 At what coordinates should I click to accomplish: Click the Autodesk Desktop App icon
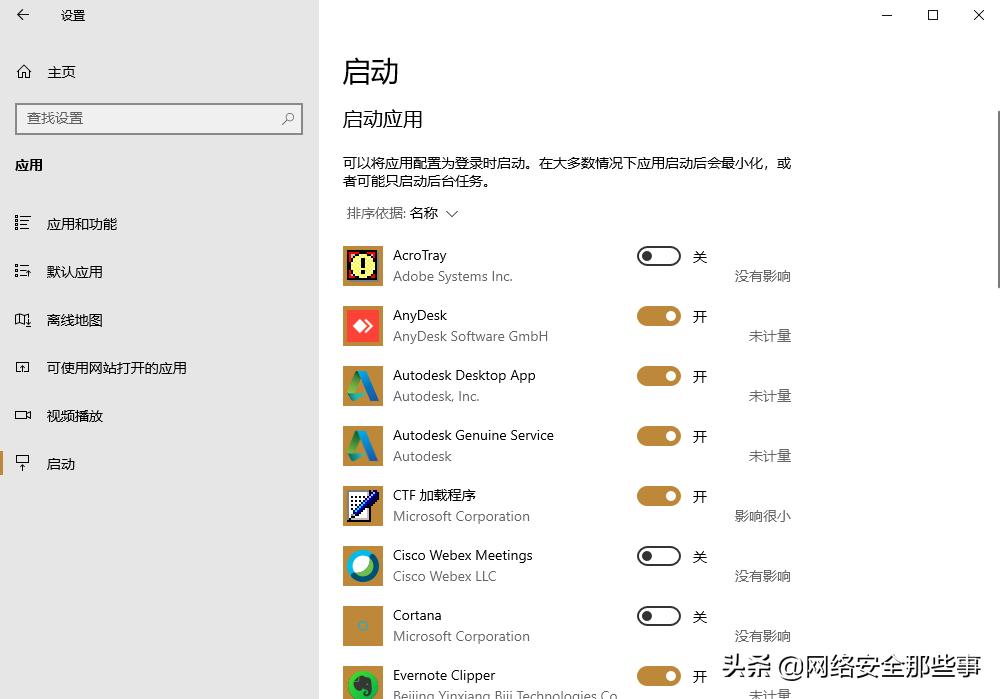pyautogui.click(x=362, y=385)
